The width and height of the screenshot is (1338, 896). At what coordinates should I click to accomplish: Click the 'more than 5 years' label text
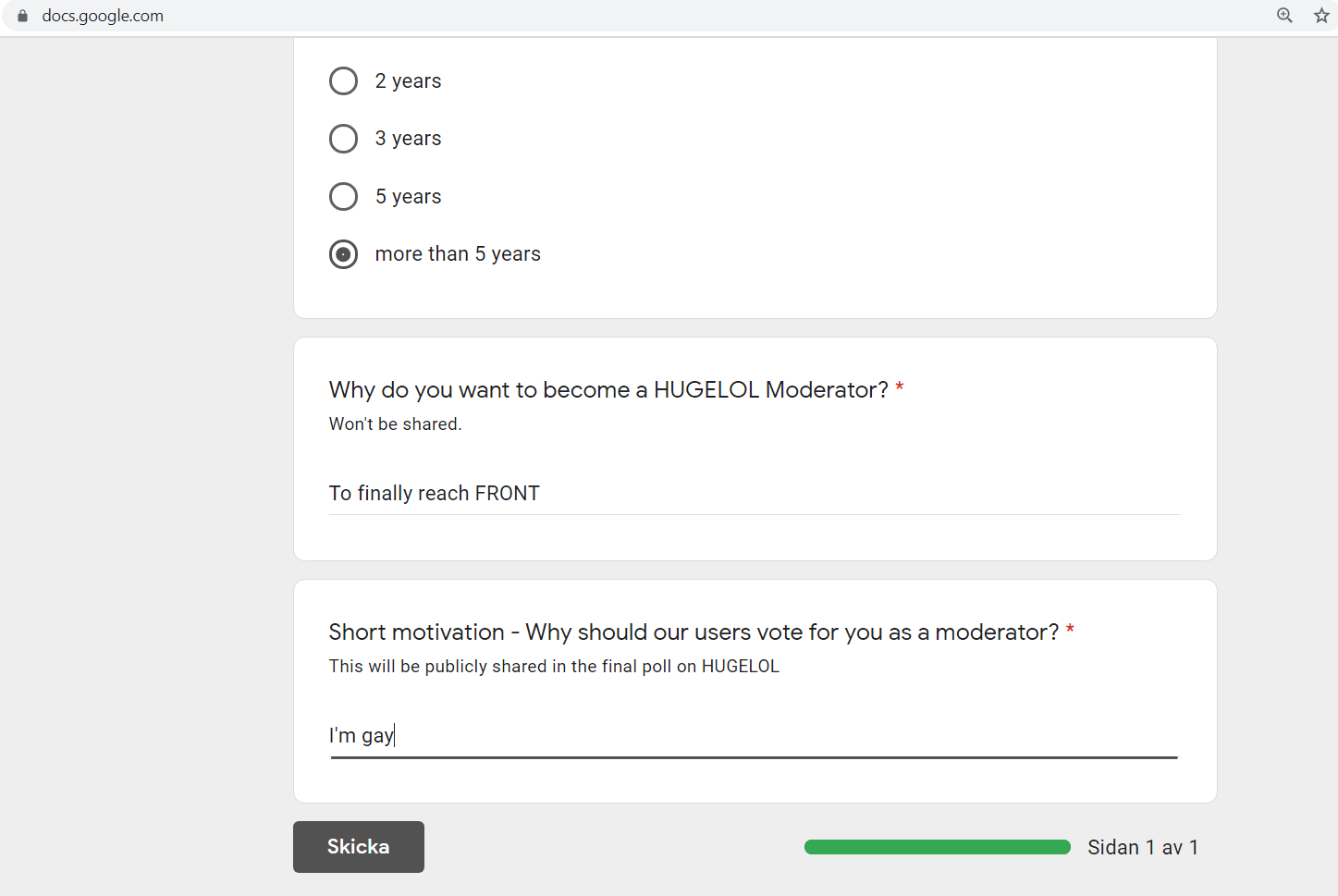click(458, 254)
